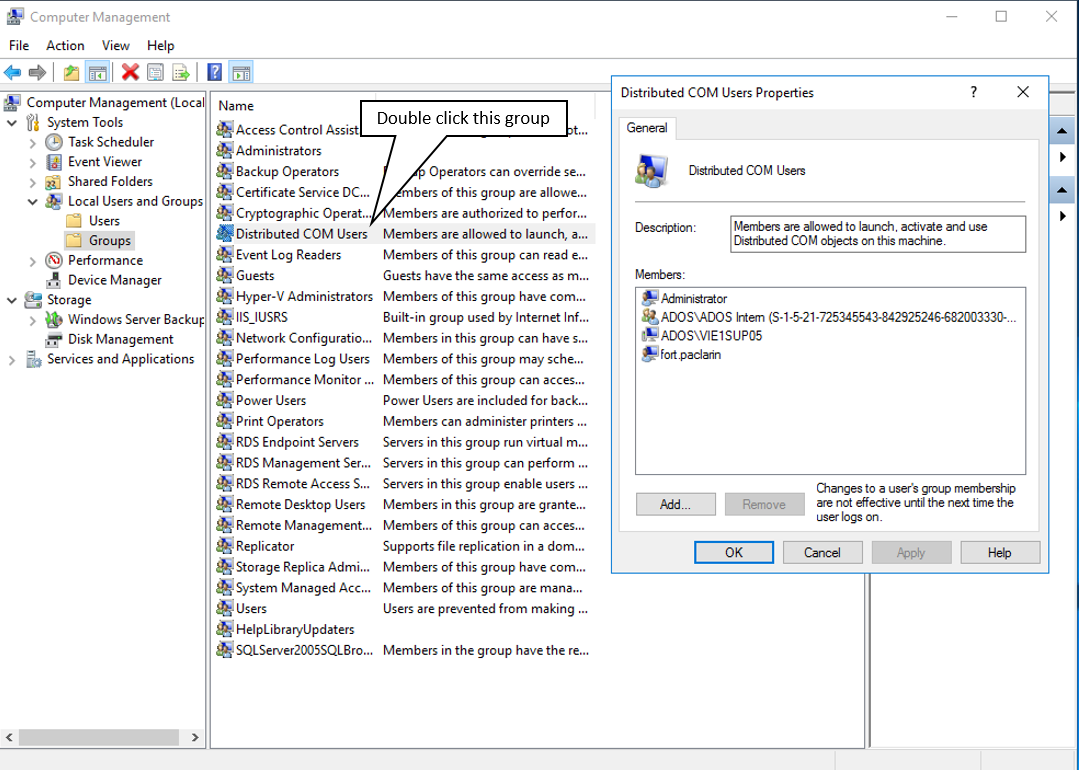Select the Administrators group in list
The image size is (1079, 770).
(x=278, y=151)
